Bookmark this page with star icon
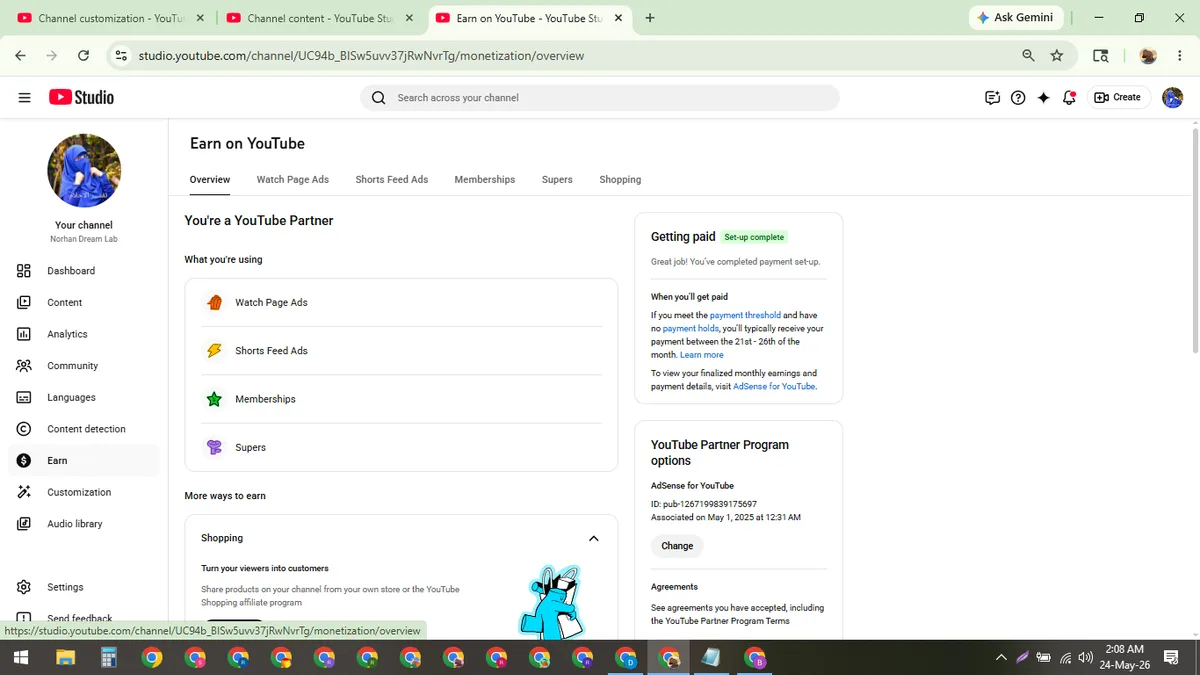The image size is (1200, 675). 1057,56
